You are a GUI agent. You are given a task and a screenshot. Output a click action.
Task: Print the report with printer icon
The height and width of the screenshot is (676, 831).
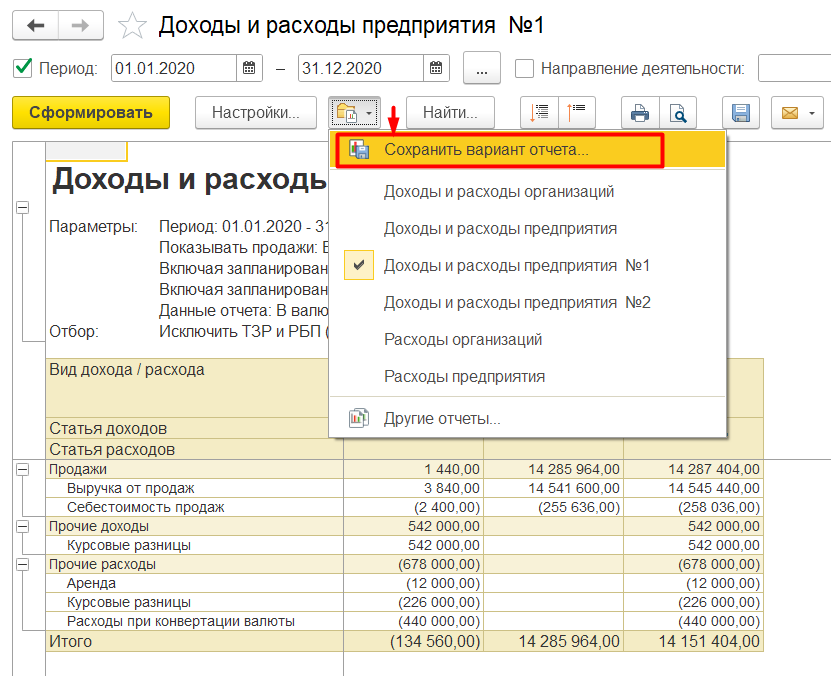(640, 113)
